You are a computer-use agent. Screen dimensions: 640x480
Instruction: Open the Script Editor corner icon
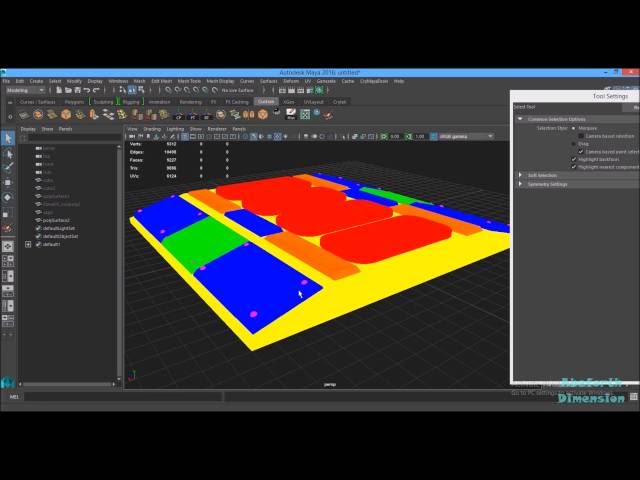pos(633,396)
